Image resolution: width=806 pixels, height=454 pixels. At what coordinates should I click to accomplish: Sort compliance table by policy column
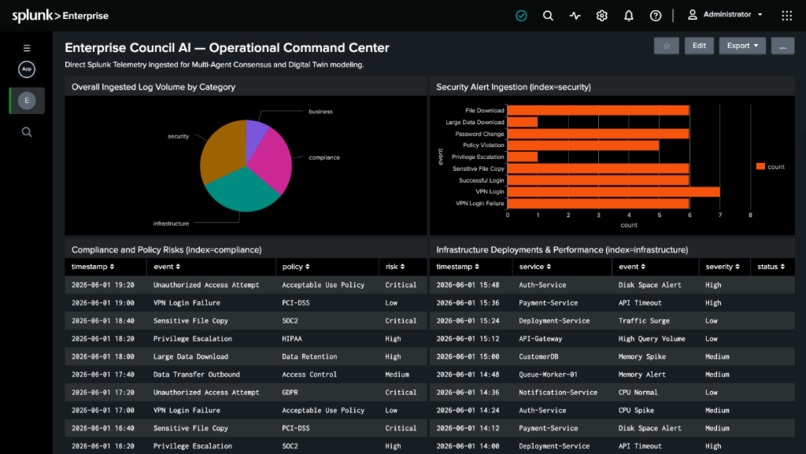tap(296, 267)
